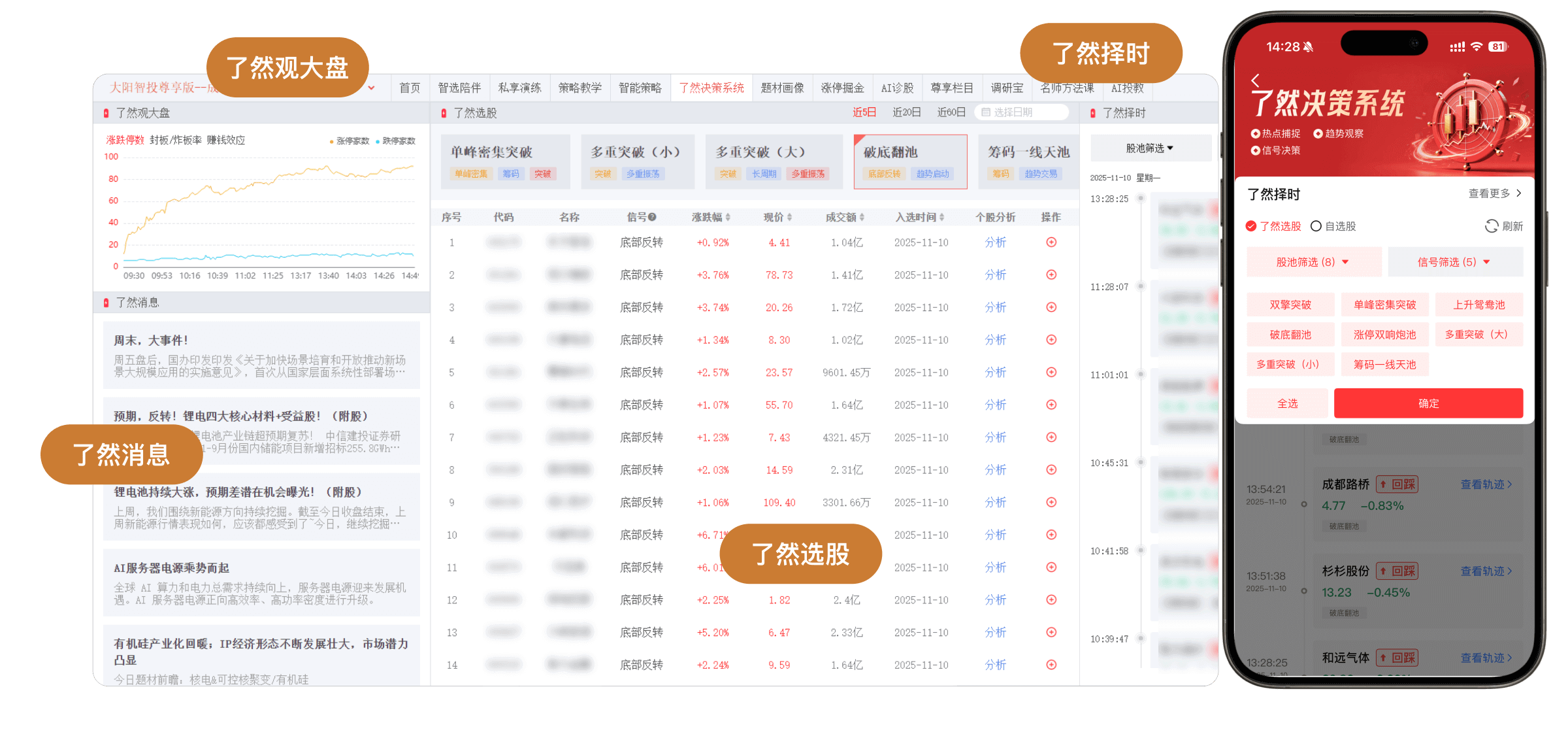Viewport: 1568px width, 740px height.
Task: Open the 信号筛选 (5) dropdown
Action: [1454, 262]
